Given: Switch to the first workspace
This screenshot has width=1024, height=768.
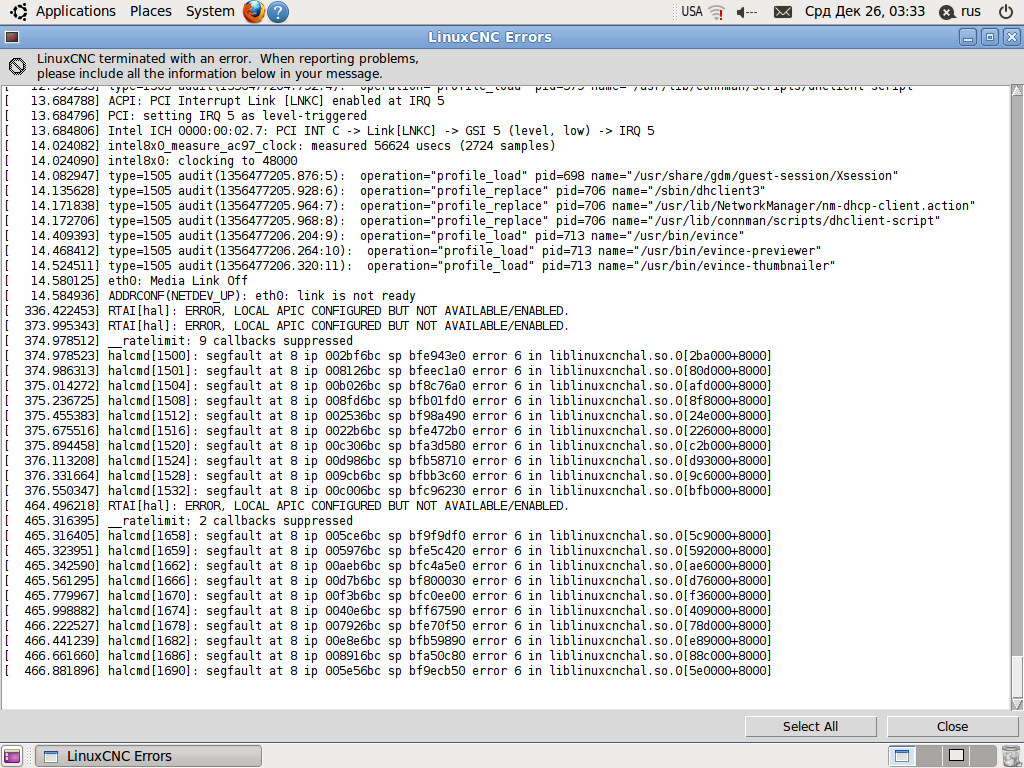Looking at the screenshot, I should click(x=903, y=756).
